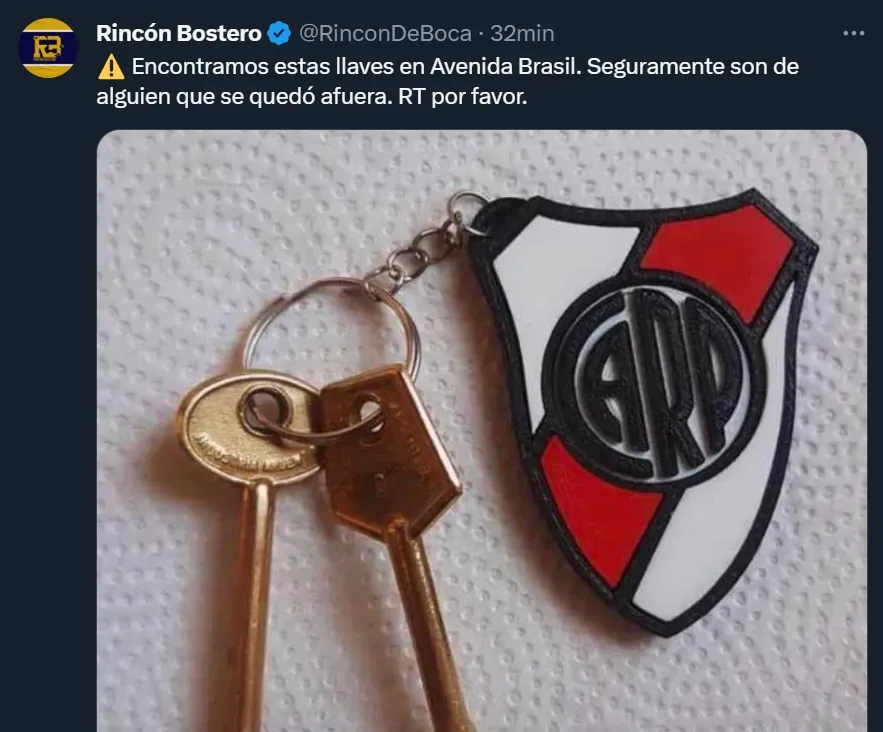Open the Rincón Bostero profile avatar
883x732 pixels.
click(48, 48)
